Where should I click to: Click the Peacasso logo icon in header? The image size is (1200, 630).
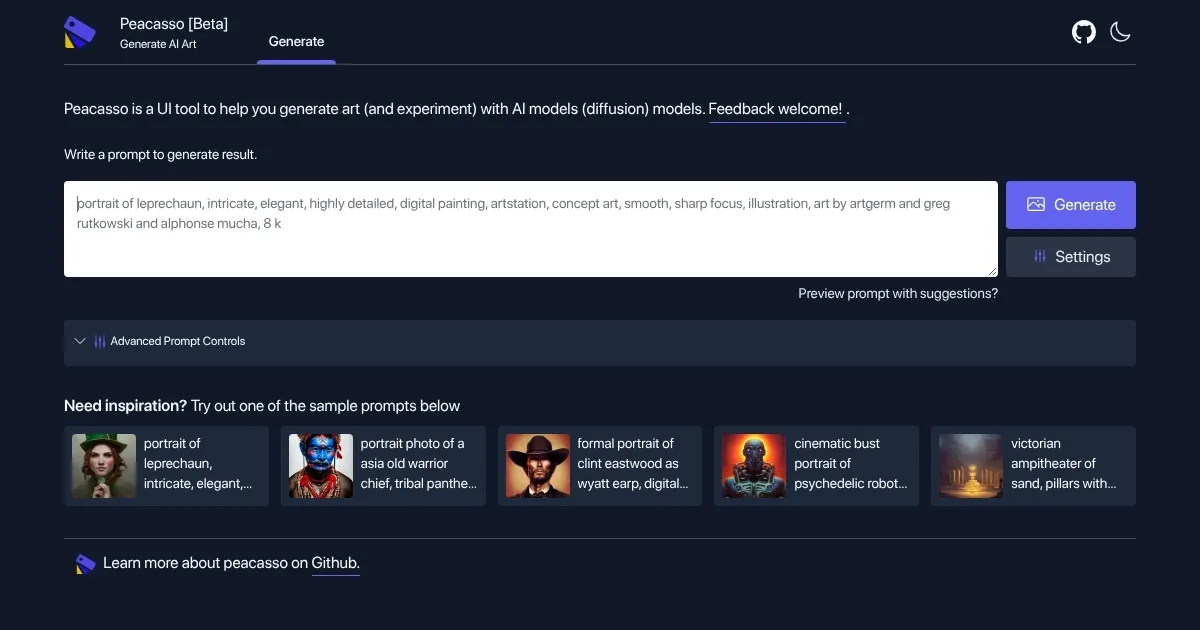(x=80, y=32)
